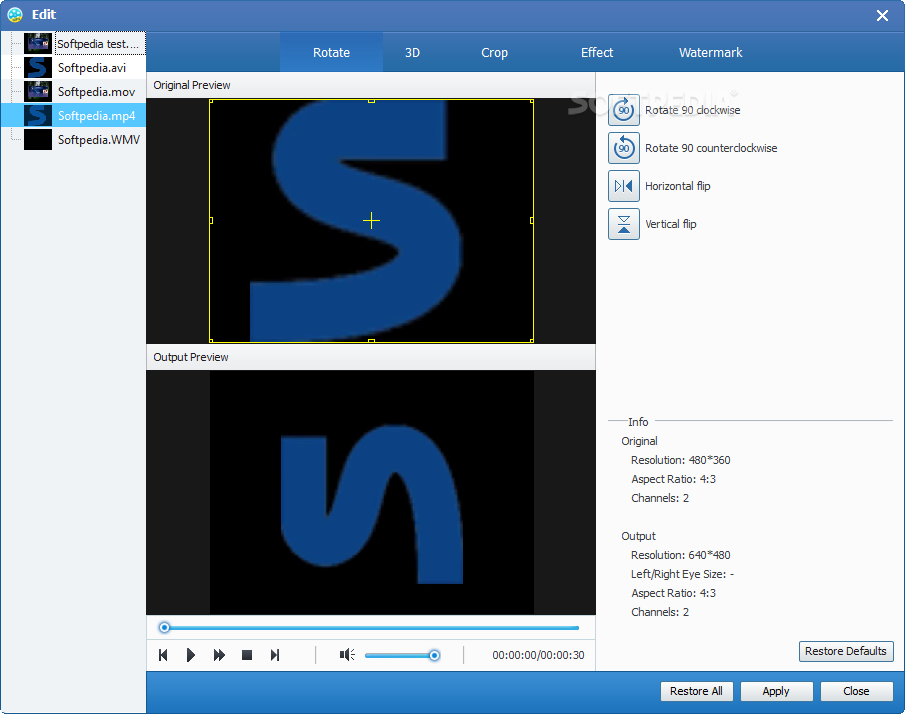The width and height of the screenshot is (905, 714).
Task: Click Restore Defaults button
Action: coord(846,651)
